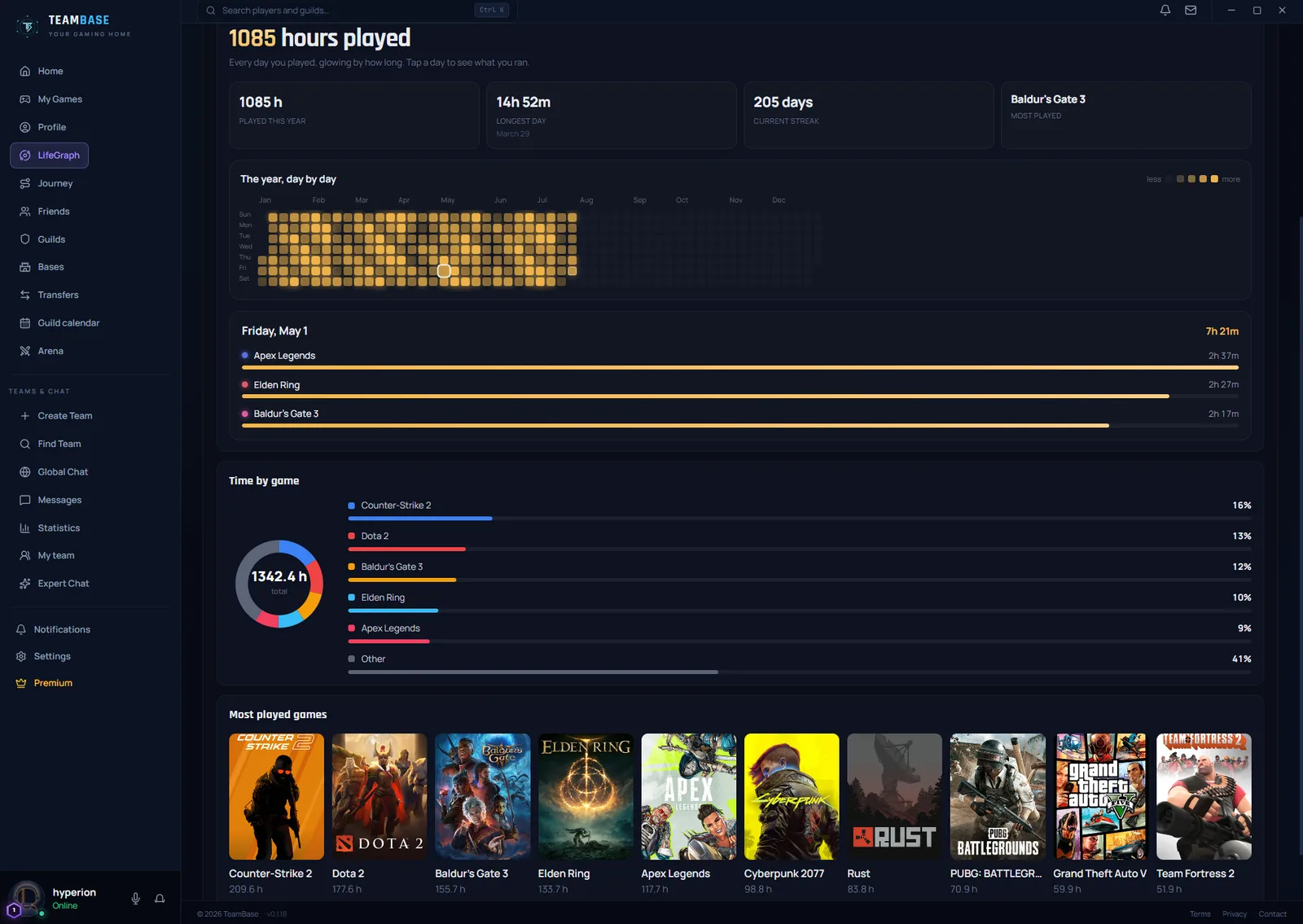The image size is (1303, 924).
Task: Open the Terms link in the footer
Action: click(1200, 914)
